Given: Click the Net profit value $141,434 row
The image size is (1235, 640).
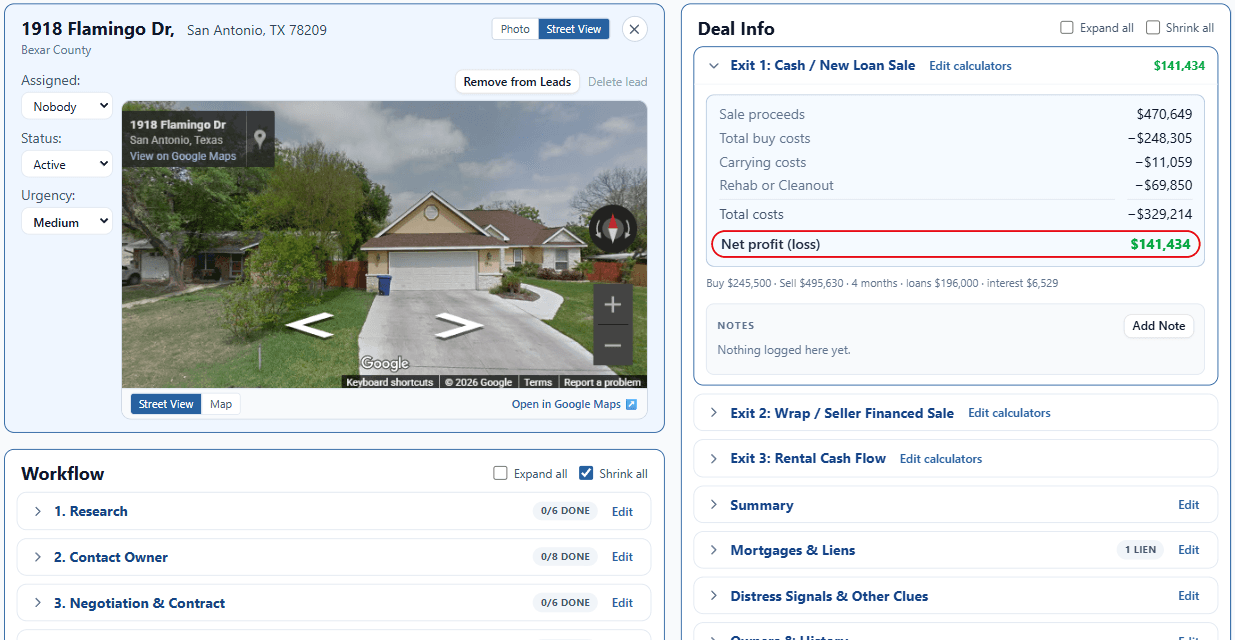Looking at the screenshot, I should coord(955,244).
